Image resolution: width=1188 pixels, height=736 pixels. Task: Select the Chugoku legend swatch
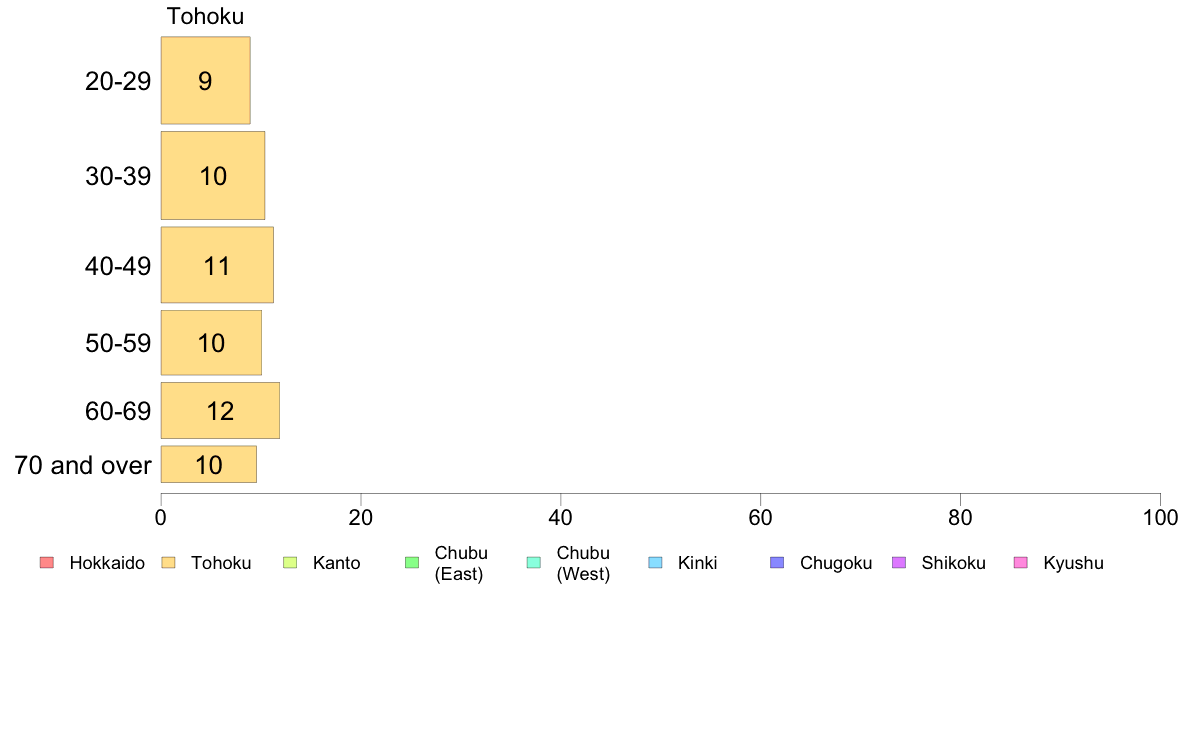pyautogui.click(x=777, y=562)
